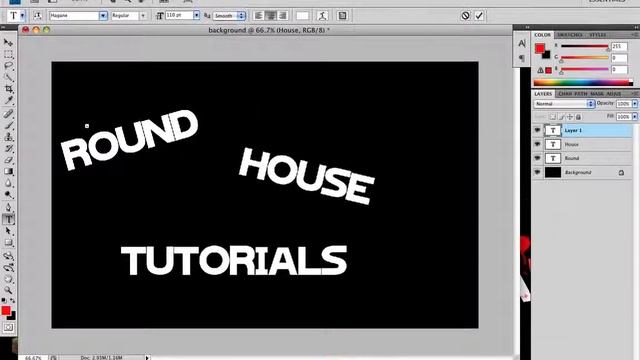Select the 3D Rotate tool
This screenshot has height=360, width=640.
tap(8, 256)
